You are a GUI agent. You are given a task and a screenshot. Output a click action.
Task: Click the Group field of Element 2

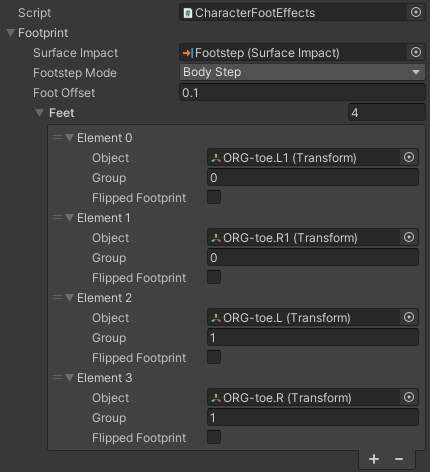point(313,337)
